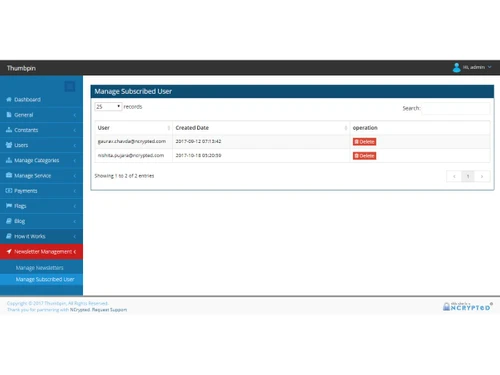This screenshot has height=375, width=500.
Task: Click the Flags flag icon
Action: [9, 206]
